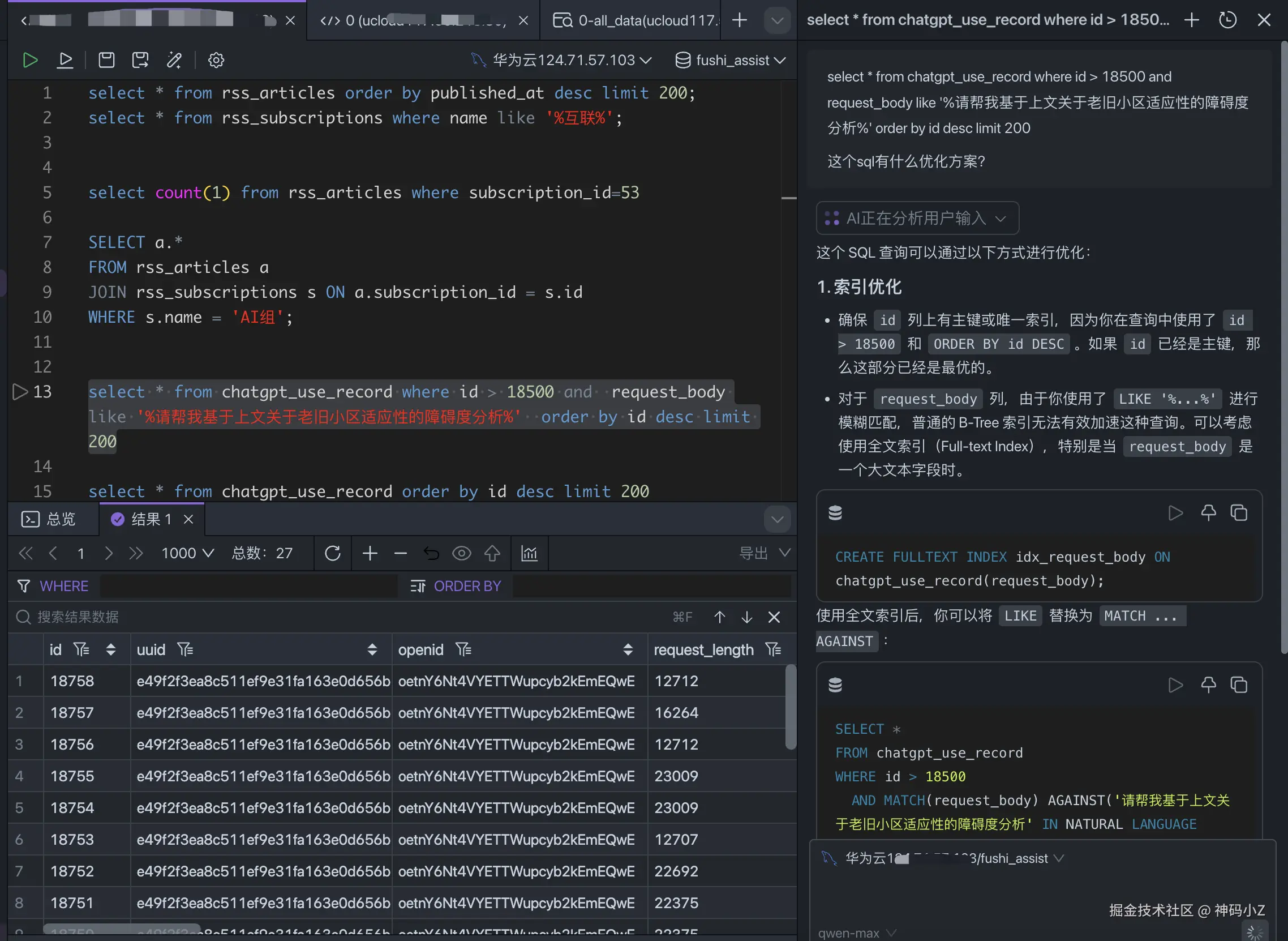This screenshot has height=941, width=1288.
Task: Toggle sort on the id column
Action: pos(111,649)
